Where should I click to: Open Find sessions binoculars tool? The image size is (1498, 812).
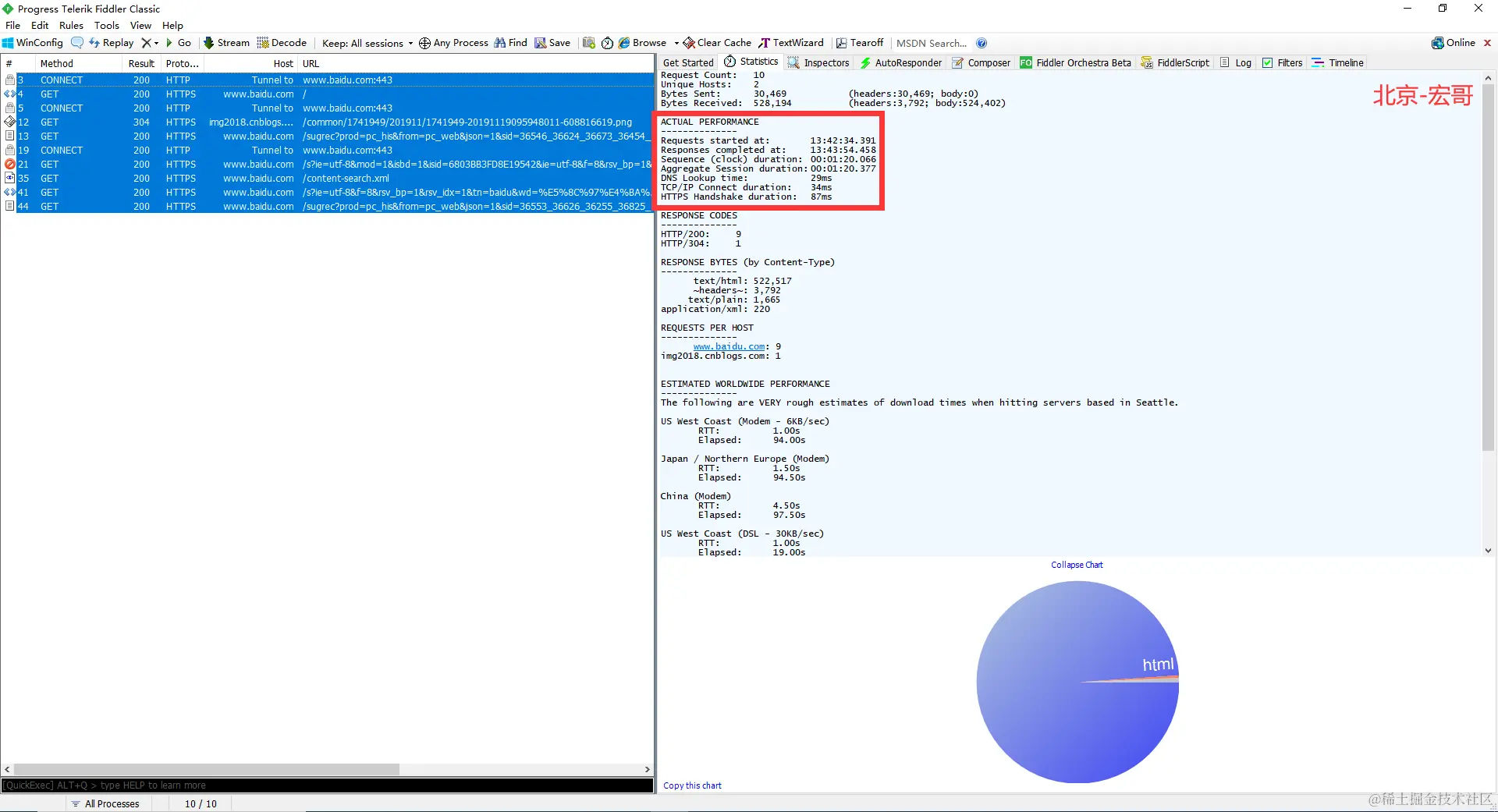(x=511, y=43)
